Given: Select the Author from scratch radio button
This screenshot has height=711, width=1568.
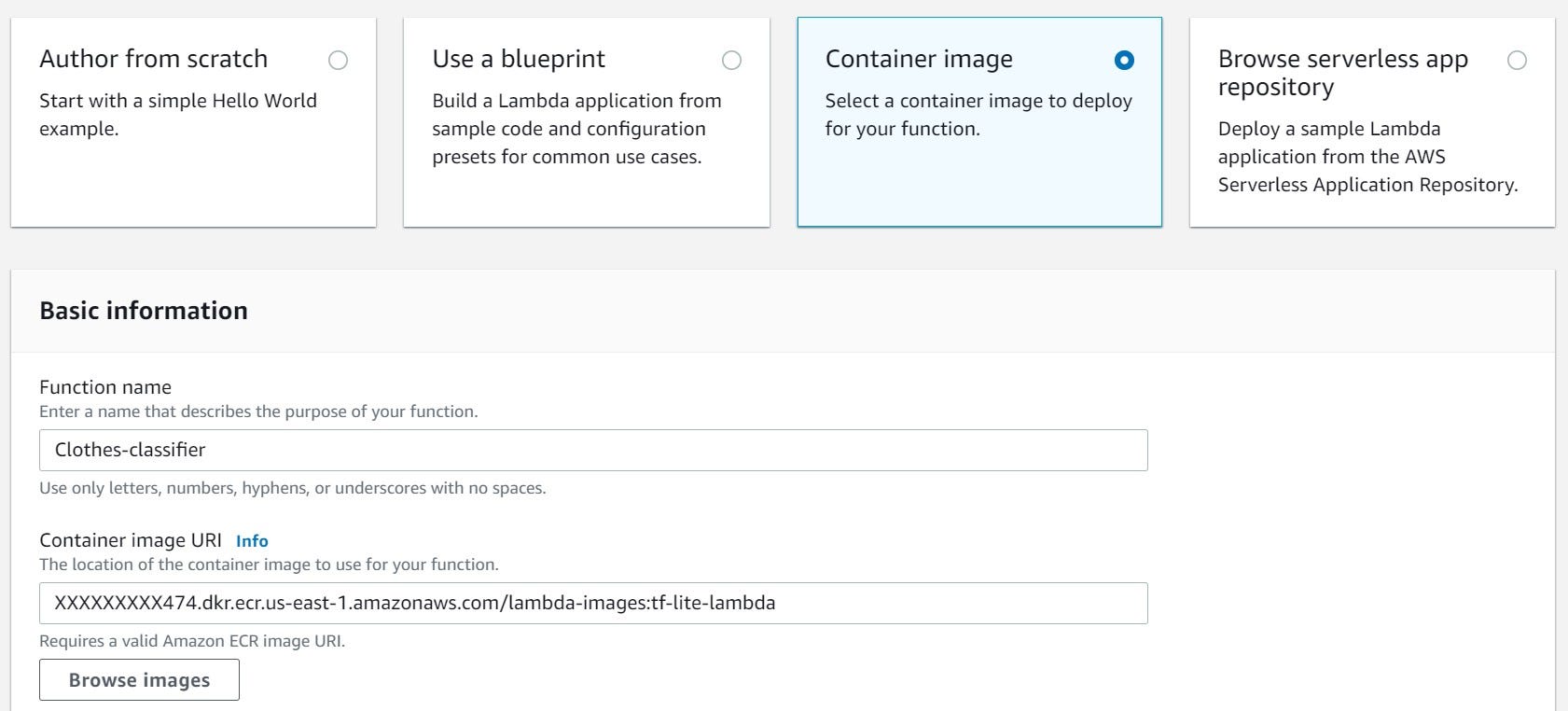Looking at the screenshot, I should click(339, 61).
